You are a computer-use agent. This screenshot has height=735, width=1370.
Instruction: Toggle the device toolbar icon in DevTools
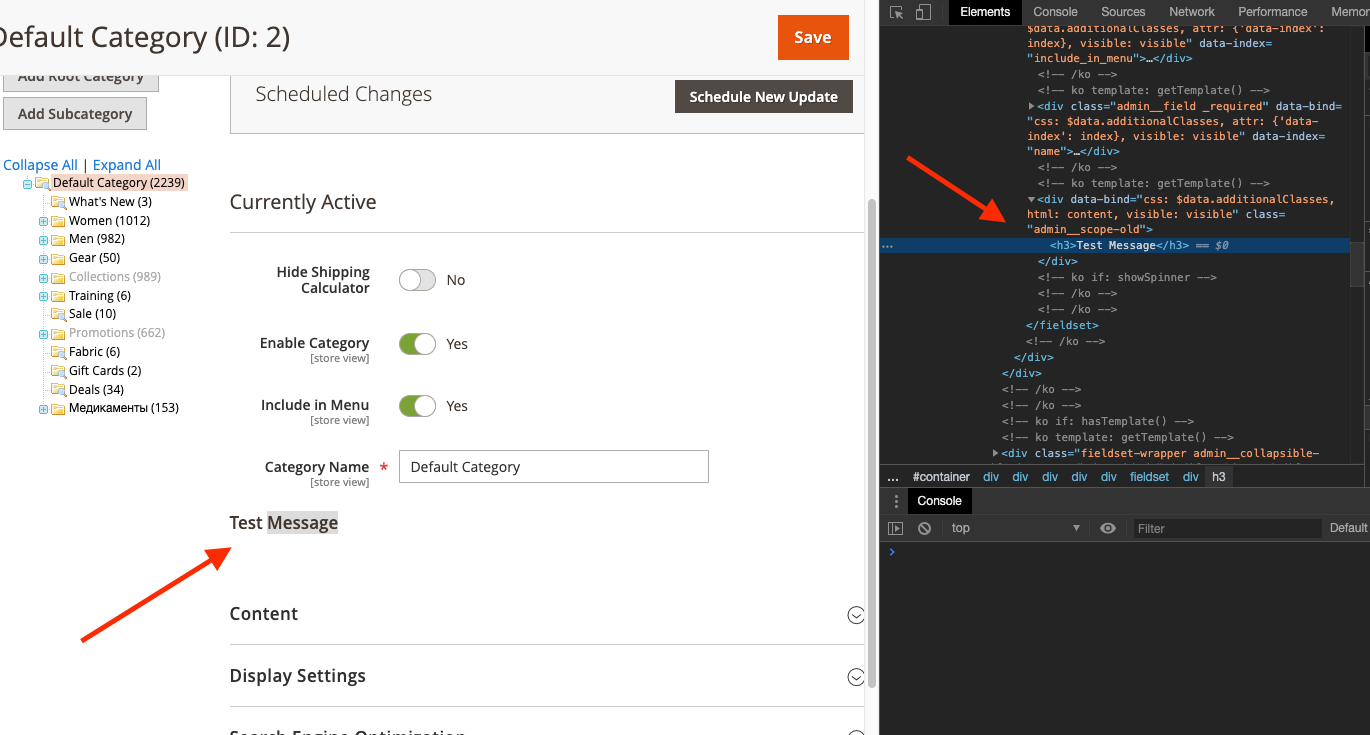[x=923, y=12]
